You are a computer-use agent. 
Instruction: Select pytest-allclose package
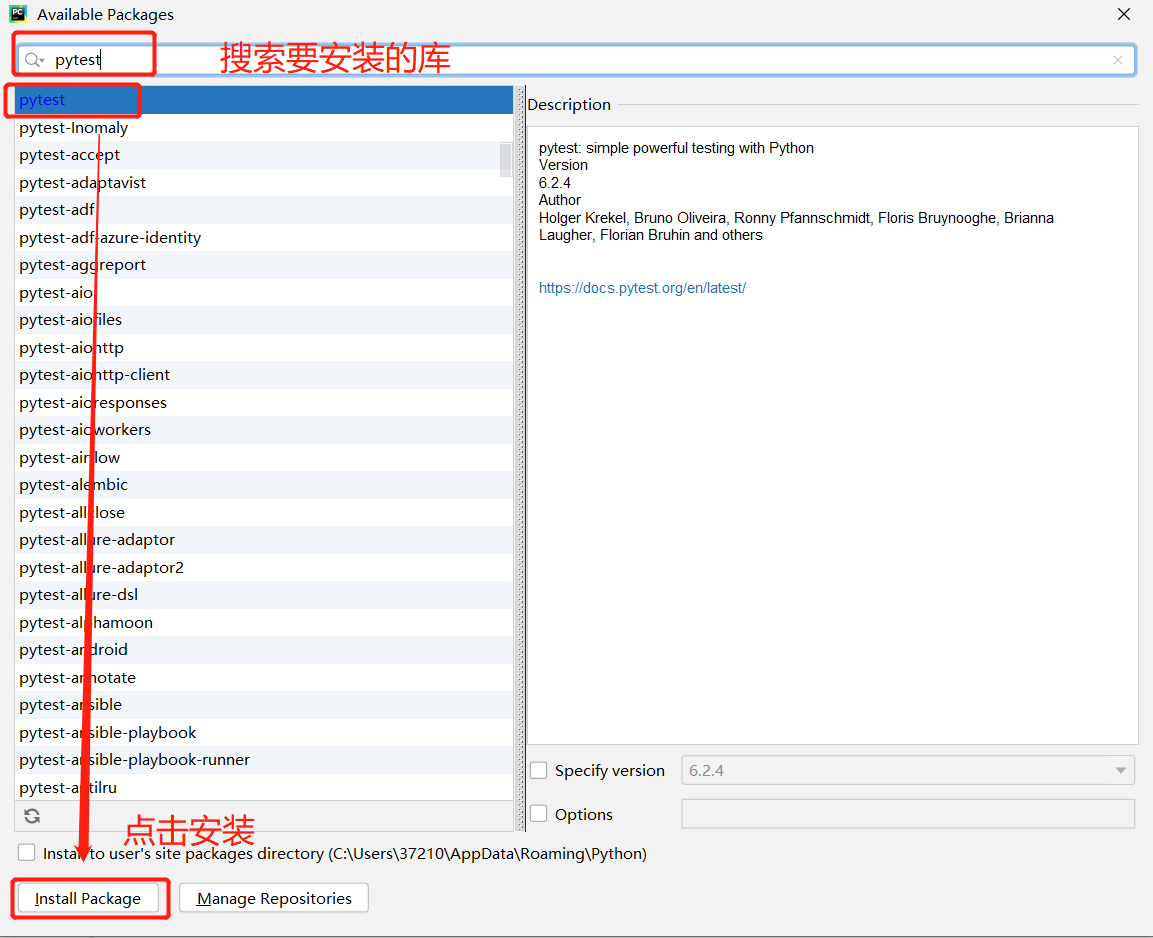click(x=263, y=512)
